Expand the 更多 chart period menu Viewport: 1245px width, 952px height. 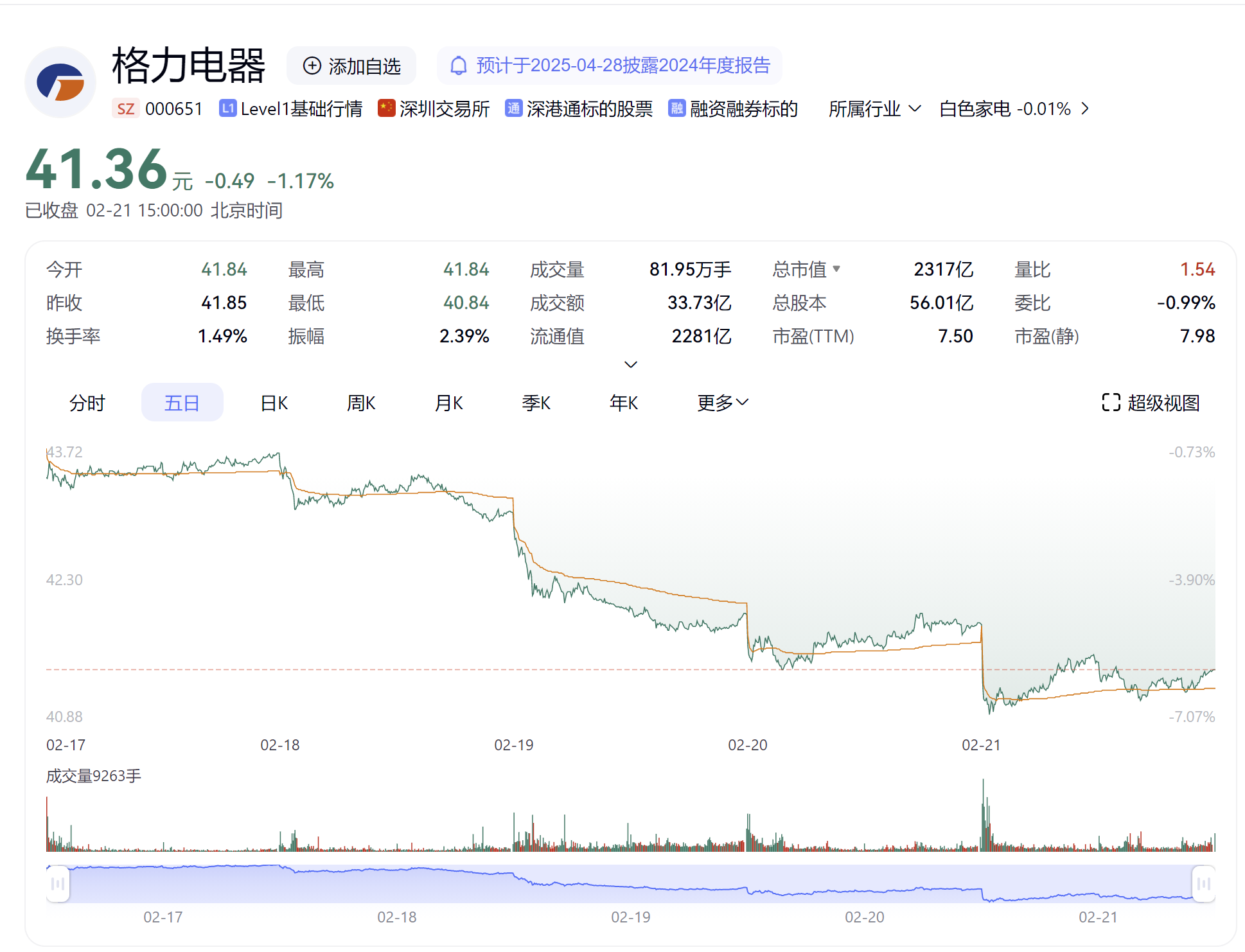click(x=723, y=403)
